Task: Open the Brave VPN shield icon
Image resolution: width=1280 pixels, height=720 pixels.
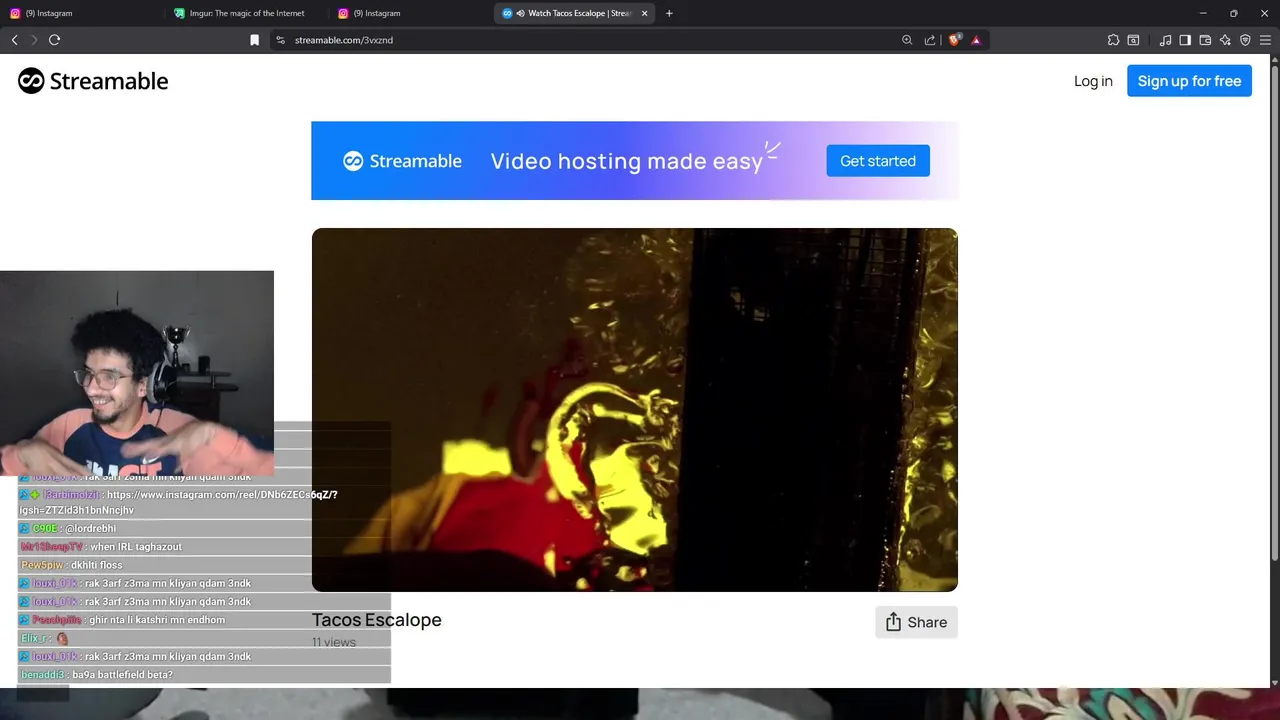Action: pyautogui.click(x=1245, y=40)
